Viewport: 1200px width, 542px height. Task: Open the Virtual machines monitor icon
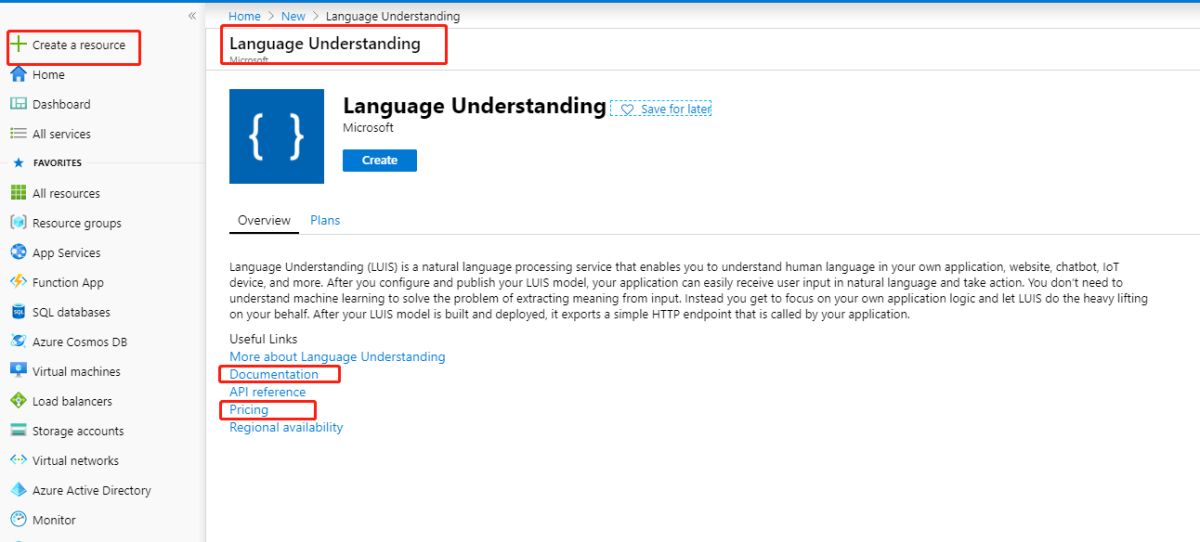click(x=18, y=371)
